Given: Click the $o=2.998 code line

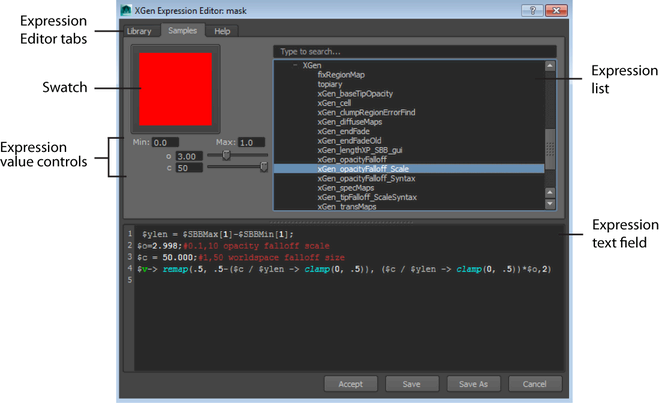Looking at the screenshot, I should [x=233, y=246].
